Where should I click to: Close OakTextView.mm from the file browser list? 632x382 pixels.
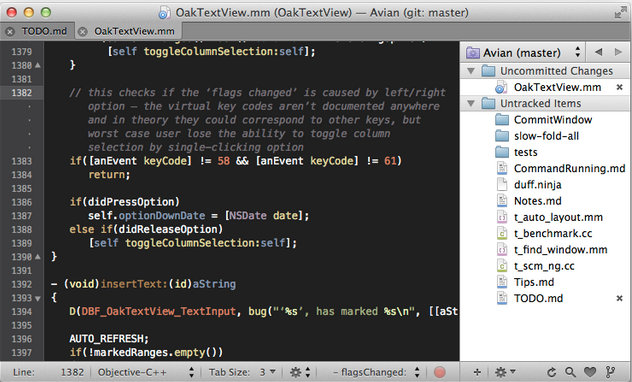pyautogui.click(x=620, y=87)
